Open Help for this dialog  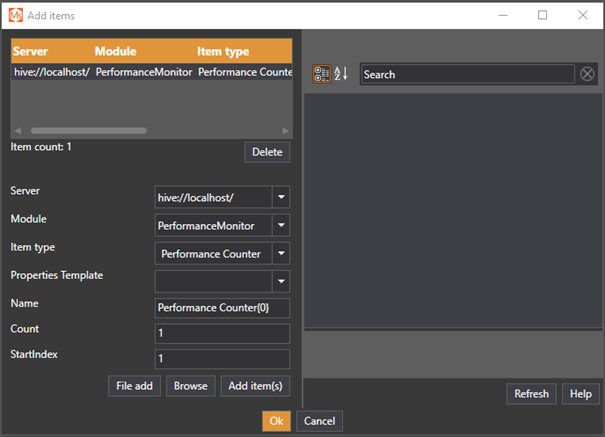[580, 393]
